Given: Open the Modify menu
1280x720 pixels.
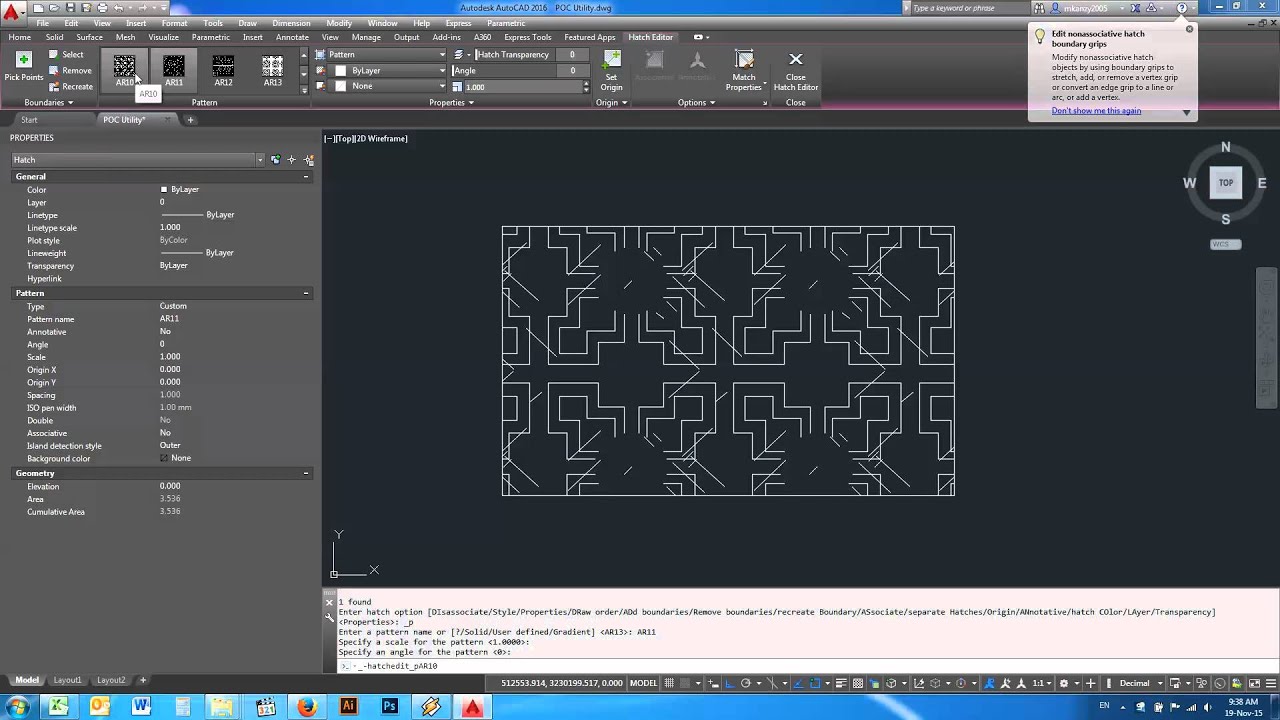Looking at the screenshot, I should [x=339, y=23].
